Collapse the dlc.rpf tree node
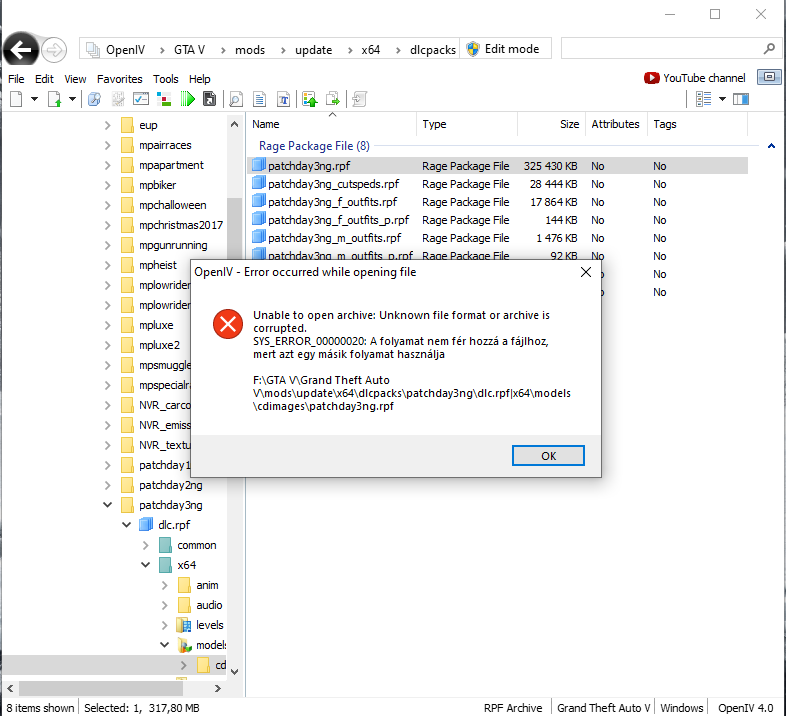Viewport: 786px width, 716px height. [126, 524]
